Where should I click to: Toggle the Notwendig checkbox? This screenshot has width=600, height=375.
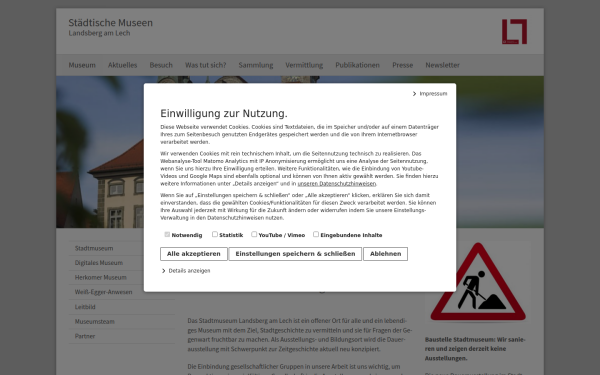(x=167, y=234)
